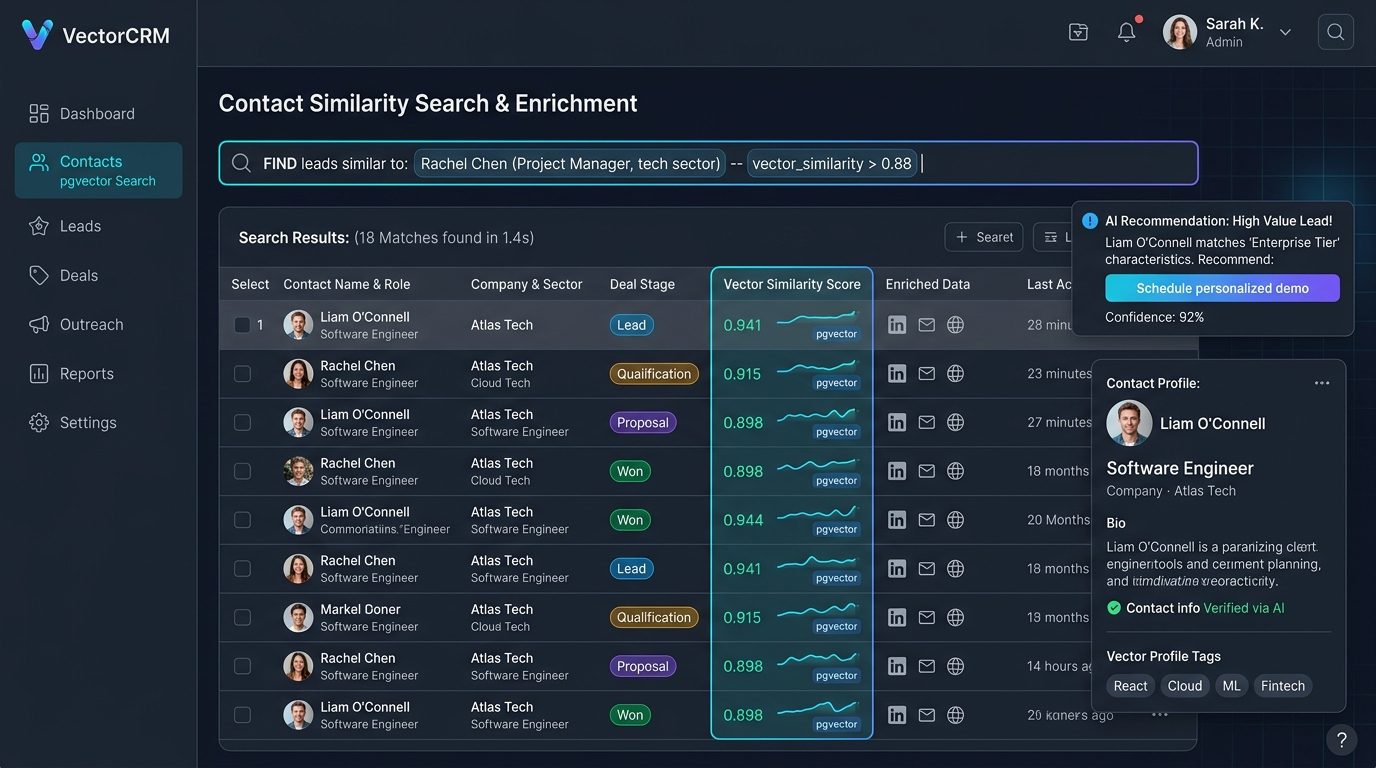This screenshot has width=1376, height=768.
Task: Open the three-dot menu in the last table row
Action: pyautogui.click(x=1159, y=714)
